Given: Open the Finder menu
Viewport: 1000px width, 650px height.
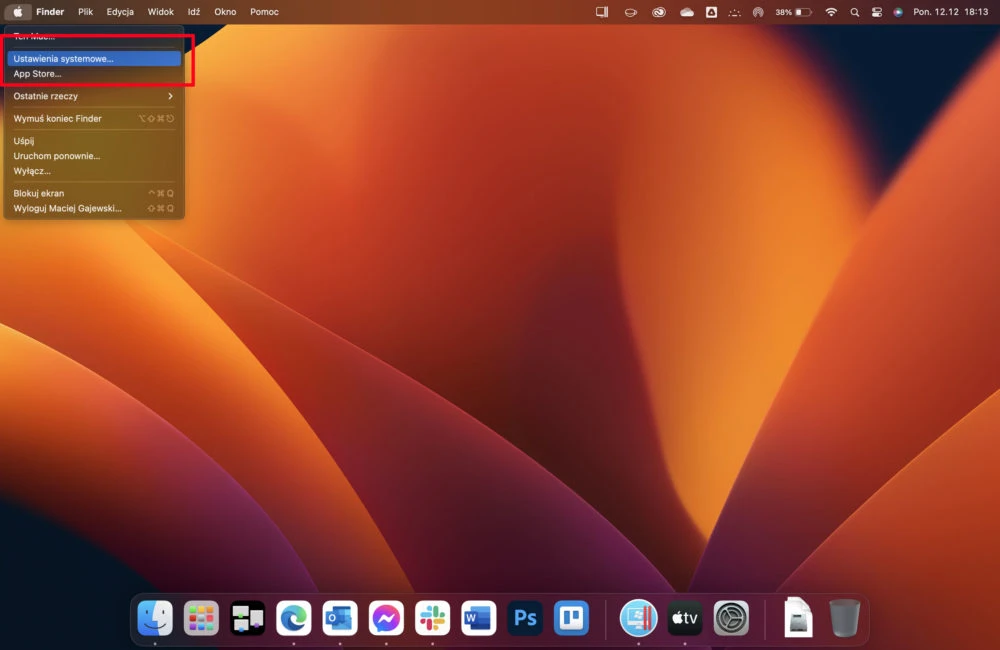Looking at the screenshot, I should (50, 11).
